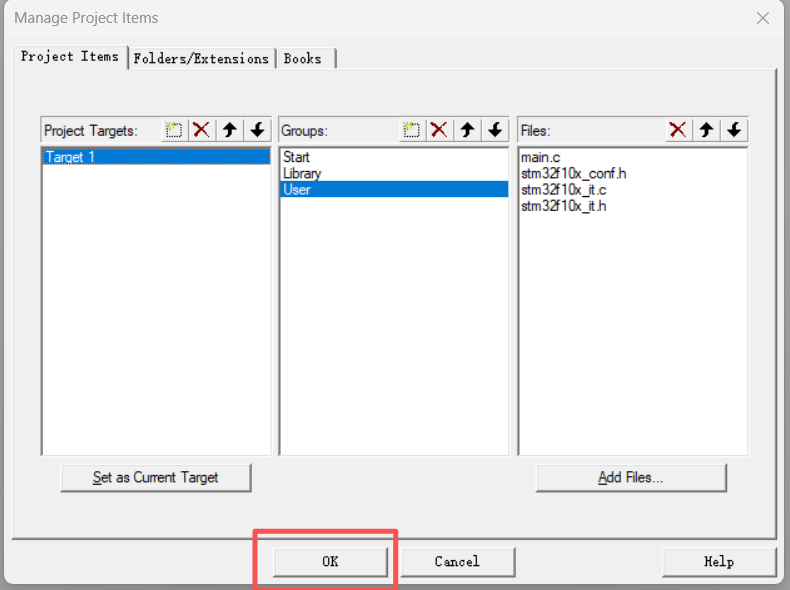Image resolution: width=790 pixels, height=590 pixels.
Task: Select the User group
Action: pyautogui.click(x=393, y=189)
